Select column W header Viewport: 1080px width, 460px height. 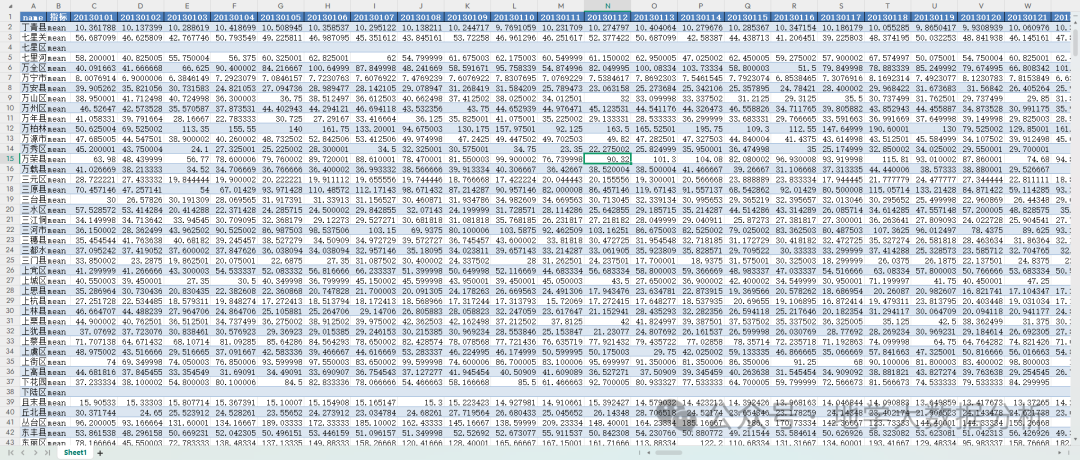1027,6
